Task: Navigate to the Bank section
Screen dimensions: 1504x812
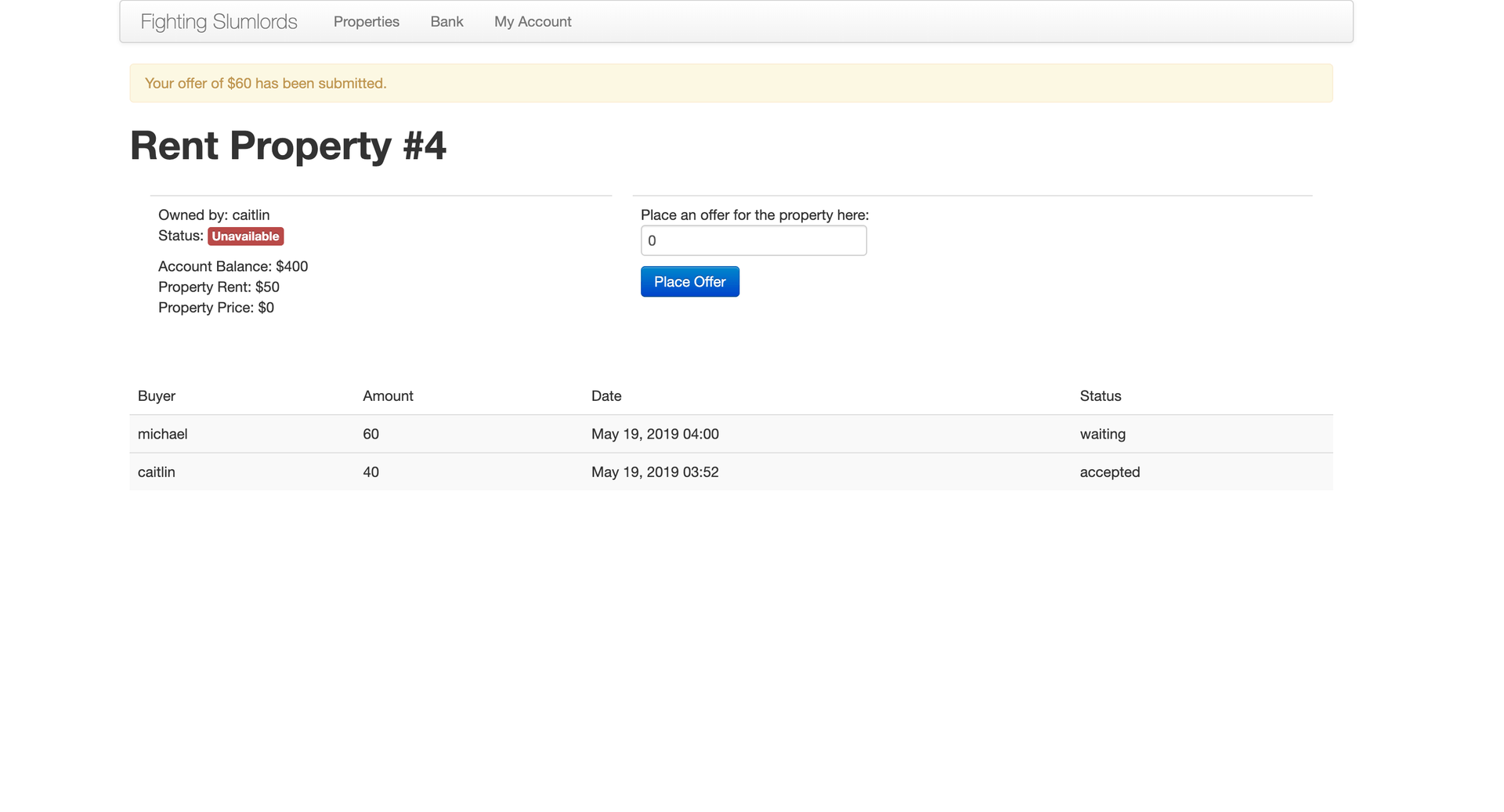Action: [x=446, y=21]
